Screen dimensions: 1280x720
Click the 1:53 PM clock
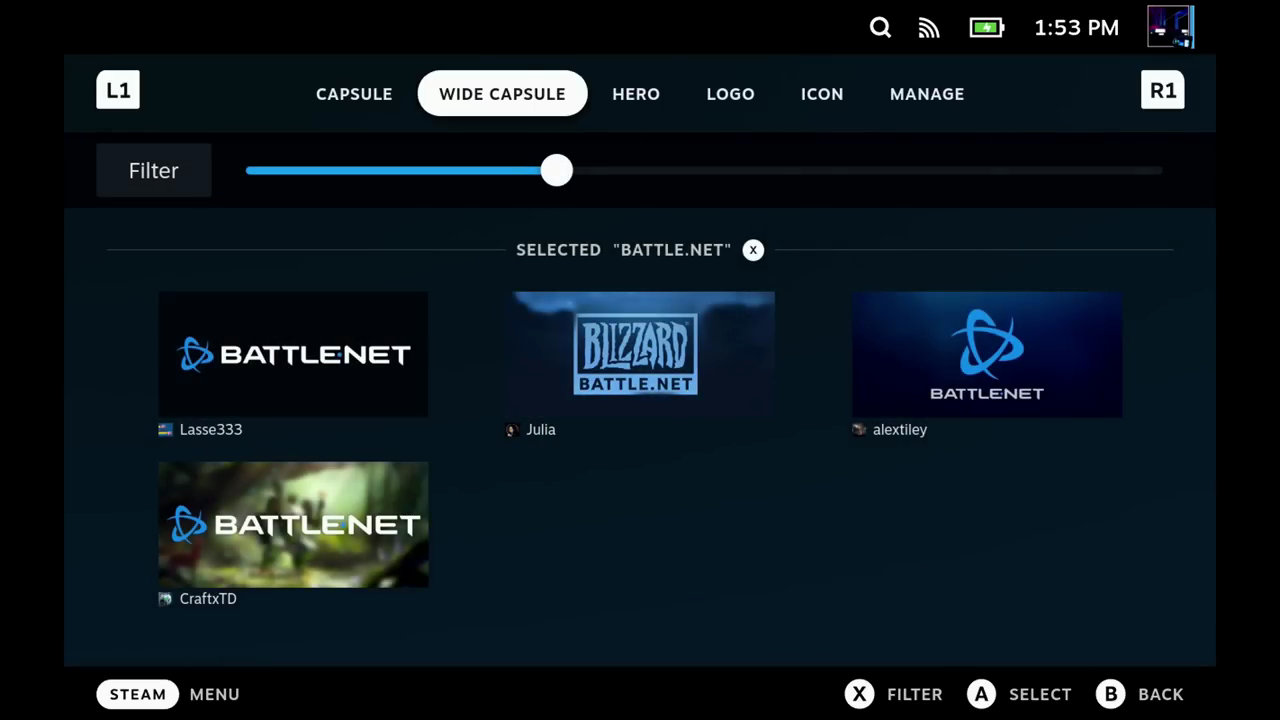click(1076, 28)
